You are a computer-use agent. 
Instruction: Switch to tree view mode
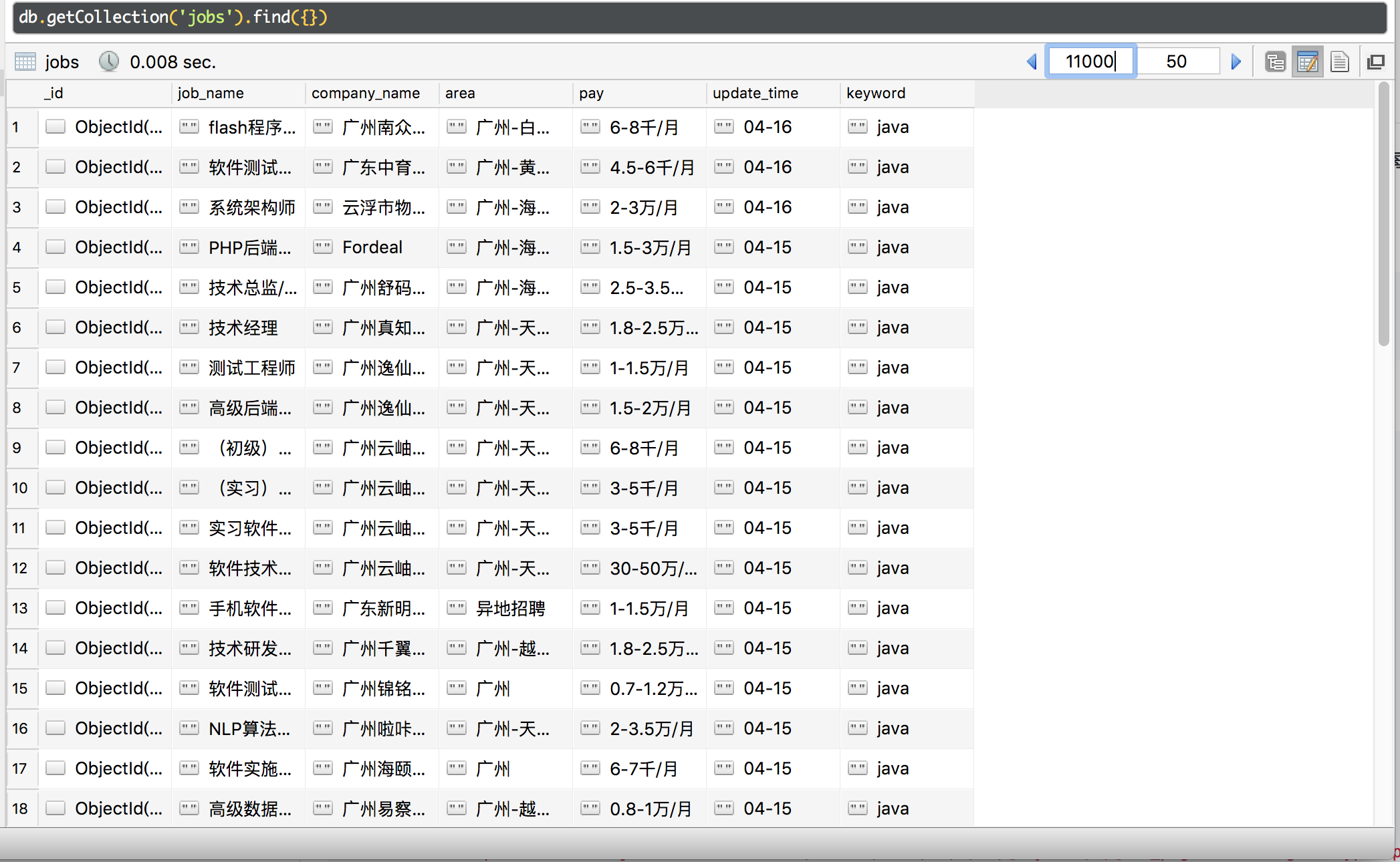[x=1275, y=62]
